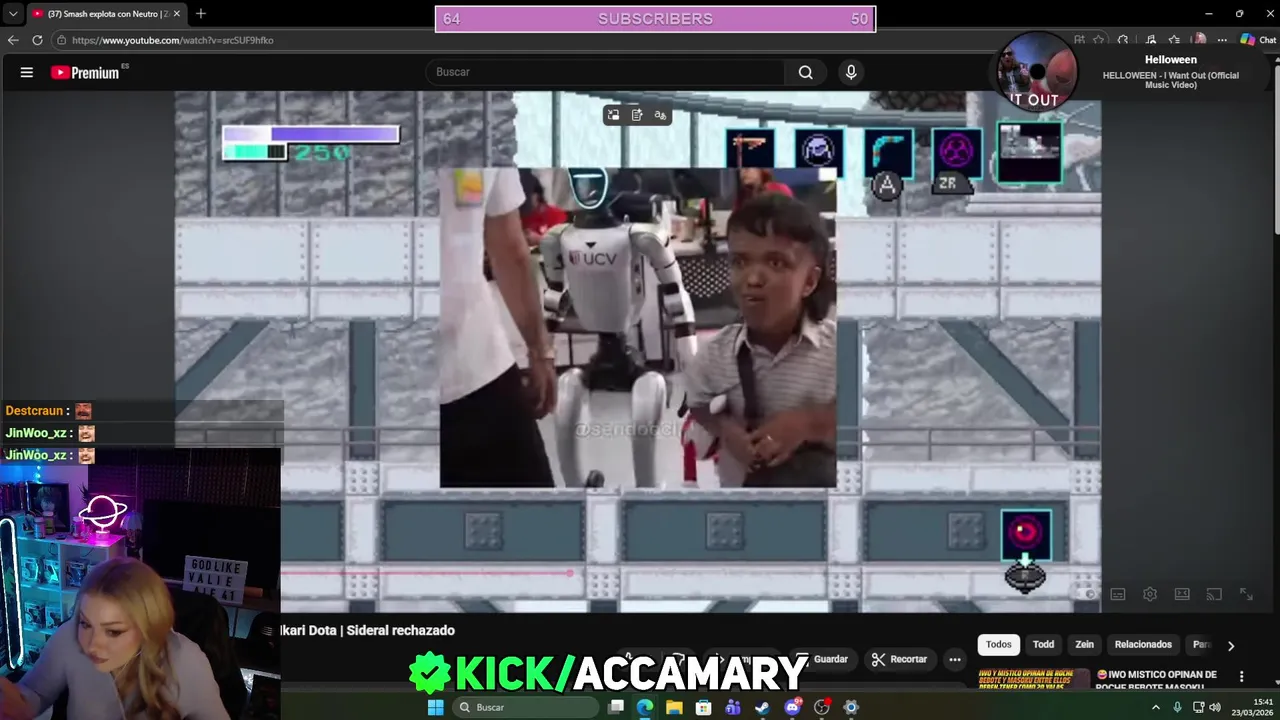Open the browser profile avatar
Viewport: 1280px width, 720px height.
coord(1199,40)
